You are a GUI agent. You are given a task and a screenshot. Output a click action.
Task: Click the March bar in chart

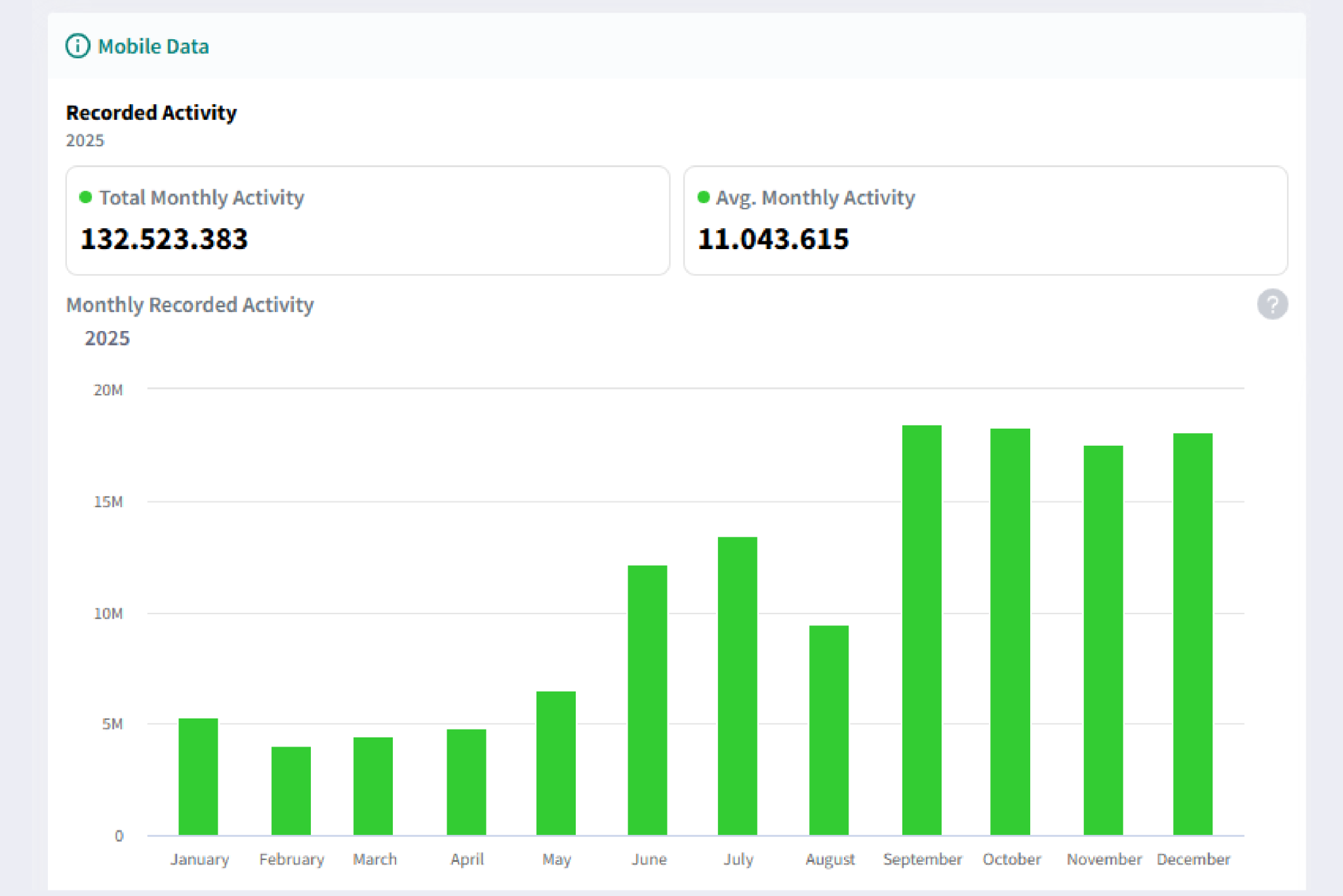(373, 787)
